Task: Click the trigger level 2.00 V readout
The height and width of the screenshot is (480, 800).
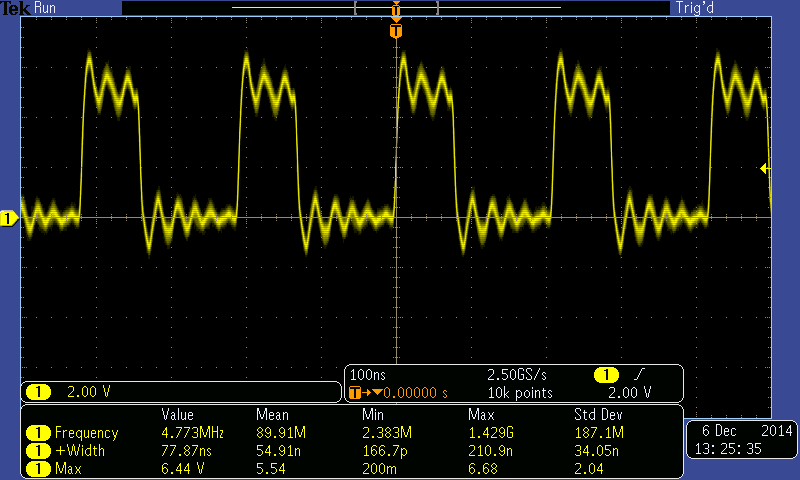Action: 630,393
